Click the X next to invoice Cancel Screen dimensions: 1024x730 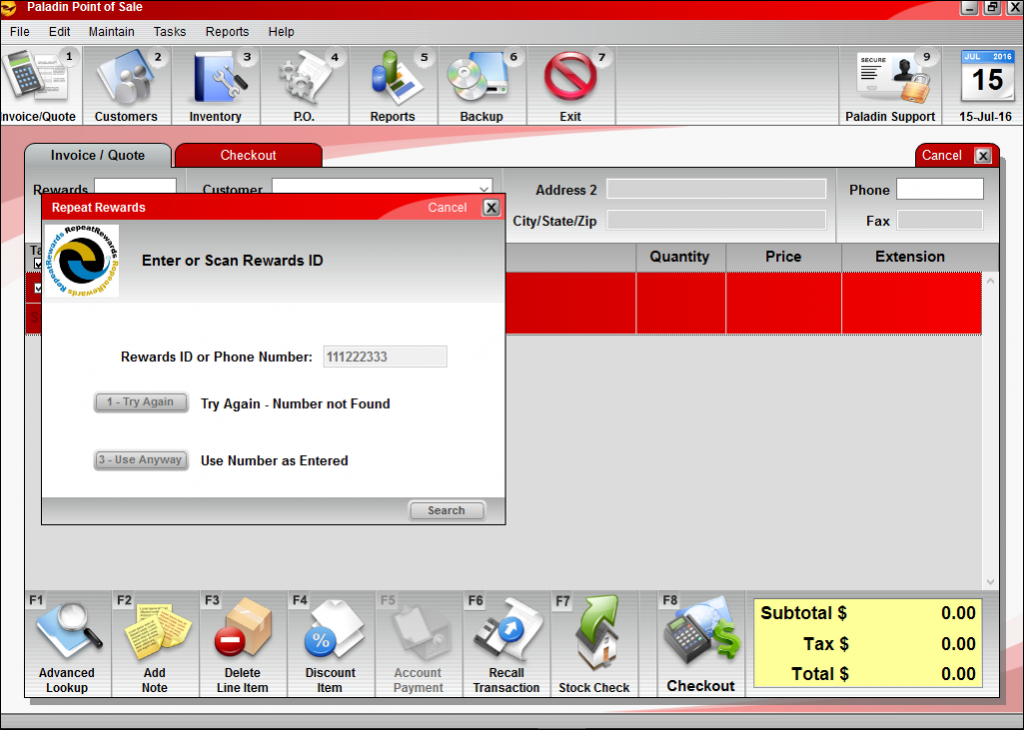coord(982,155)
